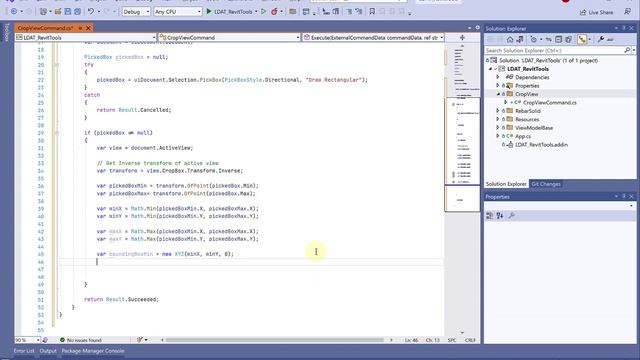This screenshot has height=360, width=640.
Task: Open the Debug configuration dropdown
Action: coord(136,12)
